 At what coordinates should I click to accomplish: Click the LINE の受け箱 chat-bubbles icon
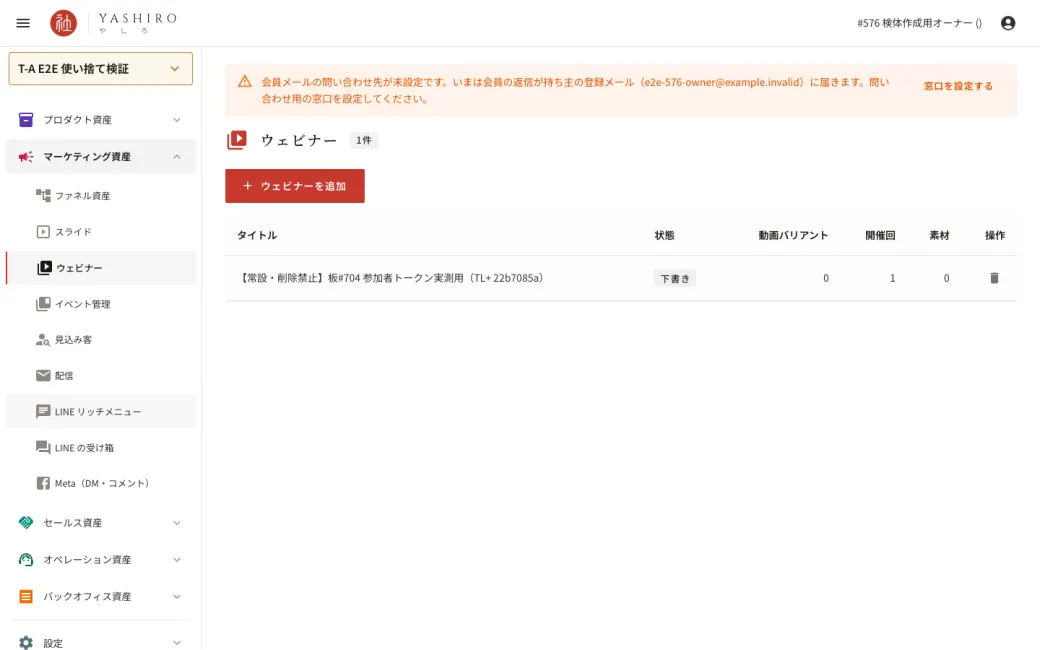click(x=43, y=448)
